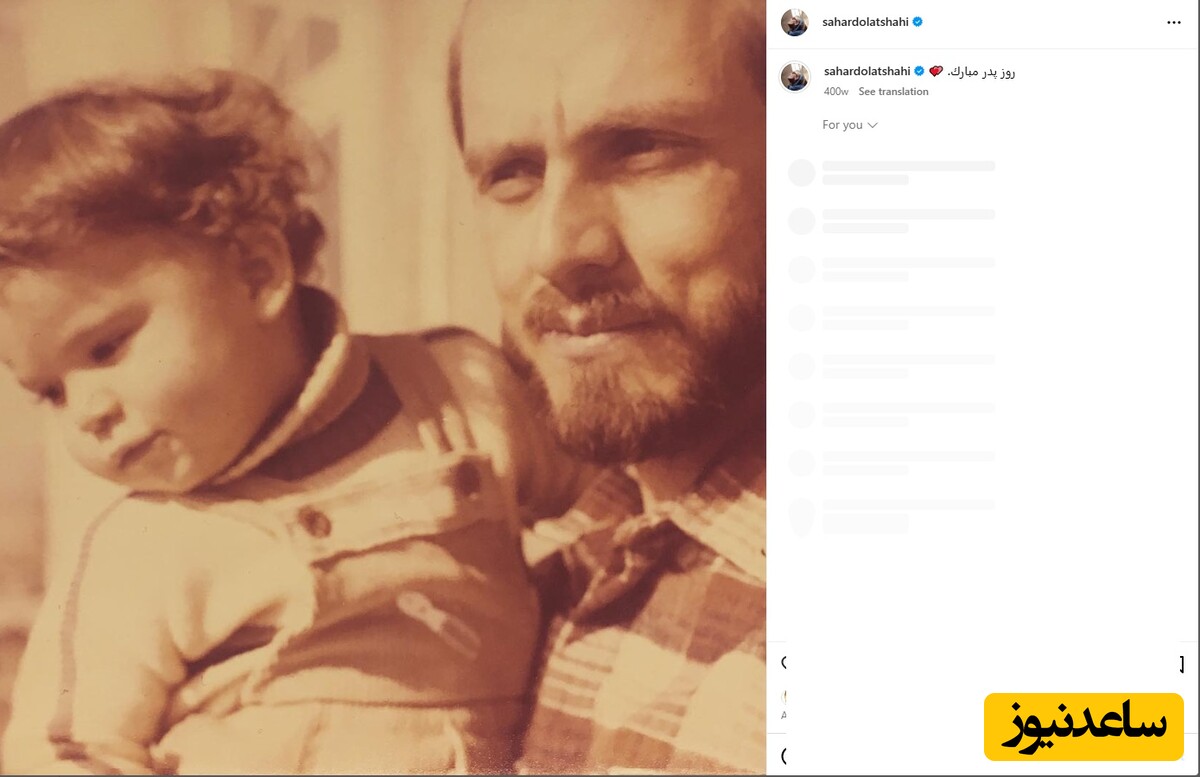Viewport: 1200px width, 777px height.
Task: Click partially hidden like icon below comments
Action: point(783,662)
